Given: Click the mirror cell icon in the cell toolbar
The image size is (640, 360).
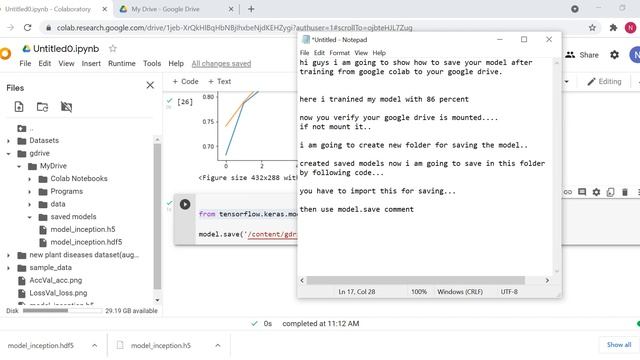Looking at the screenshot, I should pyautogui.click(x=610, y=192).
